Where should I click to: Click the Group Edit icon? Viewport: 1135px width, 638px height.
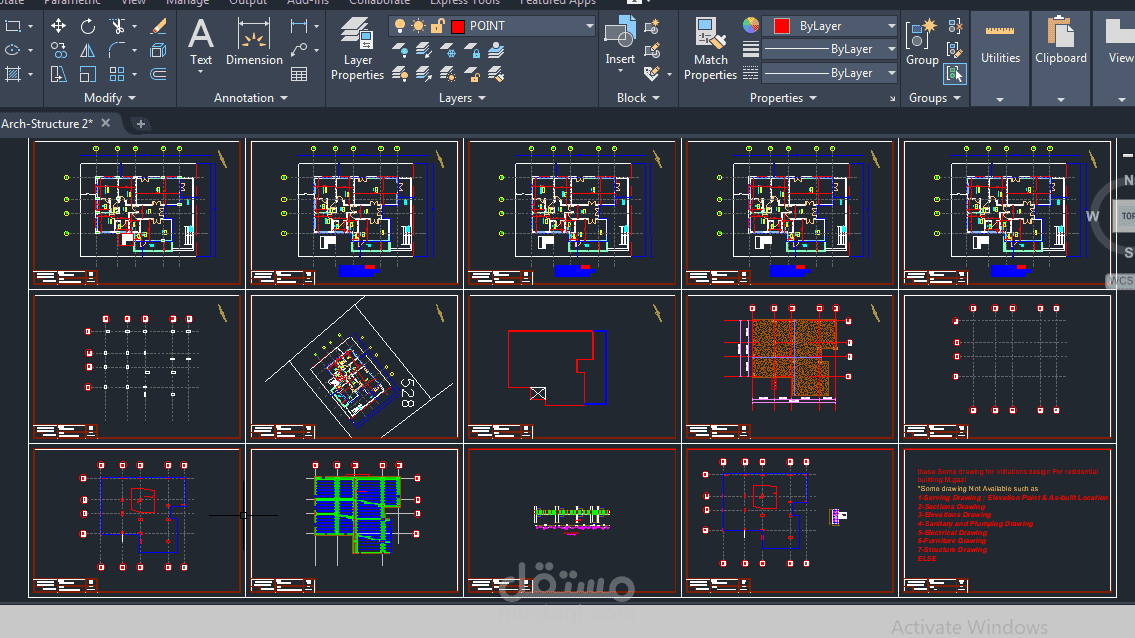(x=955, y=50)
